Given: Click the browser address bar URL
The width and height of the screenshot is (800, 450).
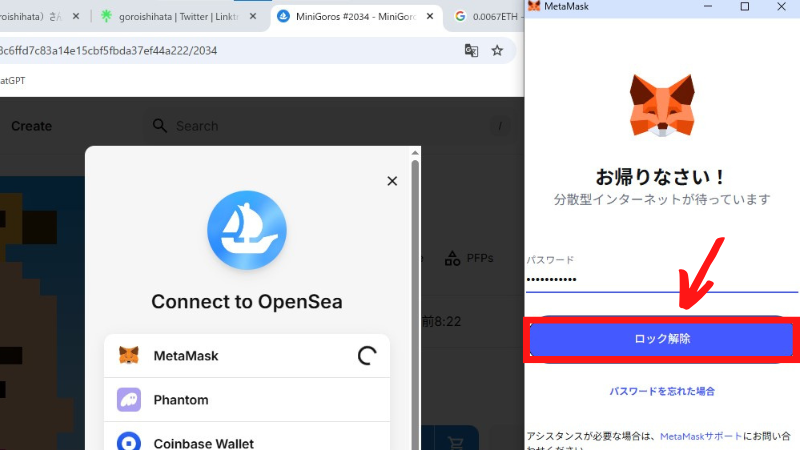Looking at the screenshot, I should tap(109, 51).
